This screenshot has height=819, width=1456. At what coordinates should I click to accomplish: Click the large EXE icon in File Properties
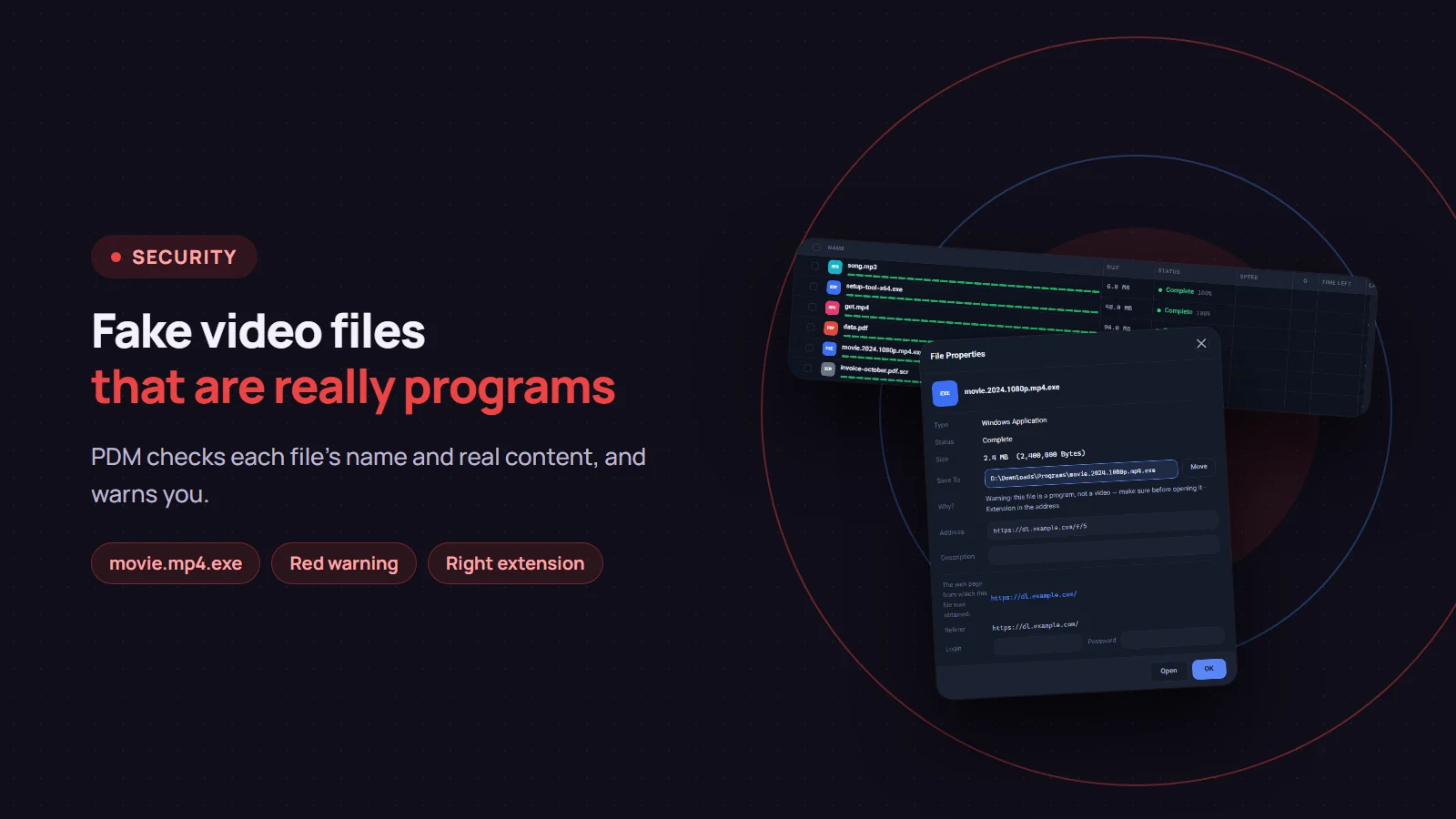click(x=945, y=393)
